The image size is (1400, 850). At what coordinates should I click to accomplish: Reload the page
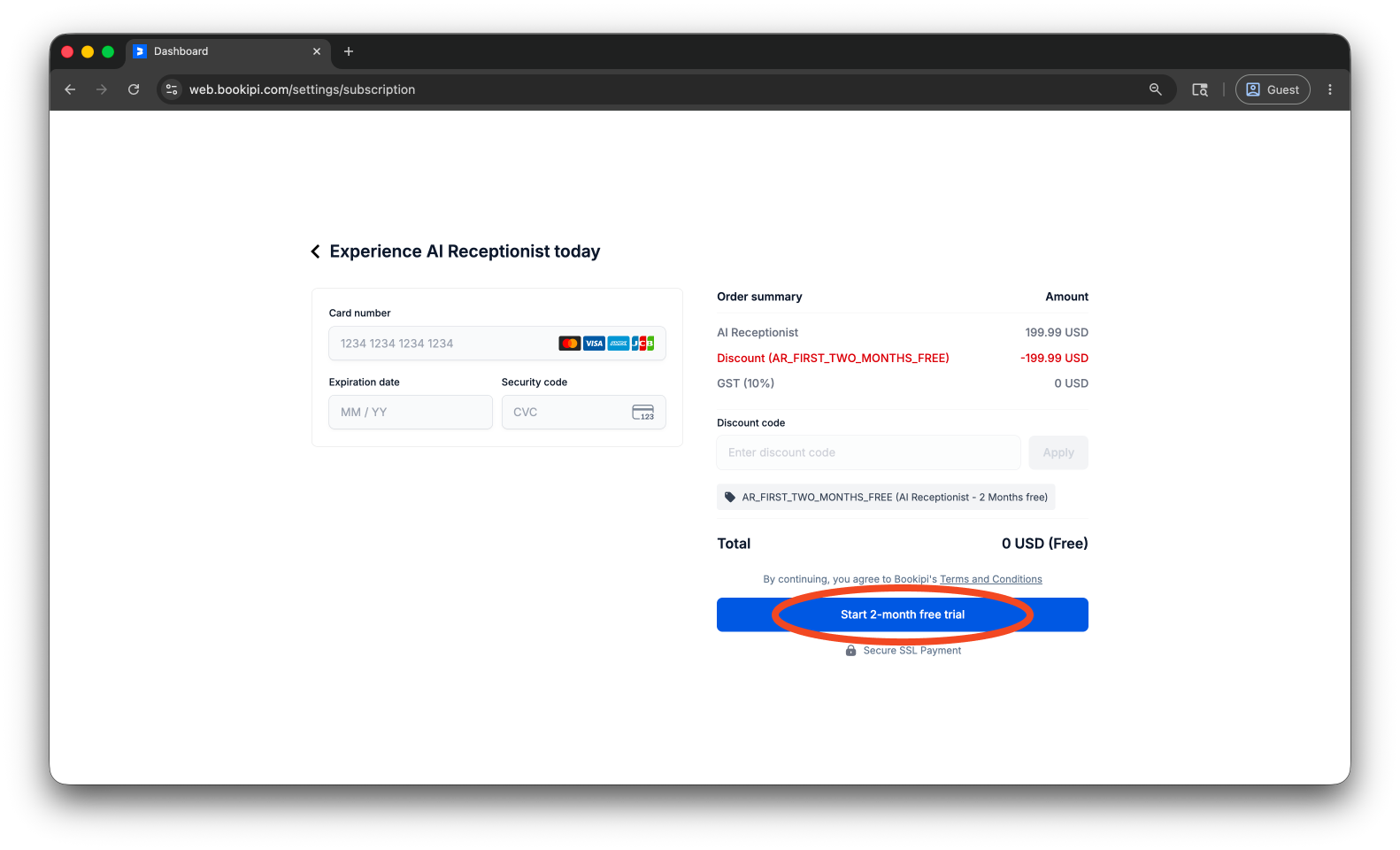click(134, 89)
